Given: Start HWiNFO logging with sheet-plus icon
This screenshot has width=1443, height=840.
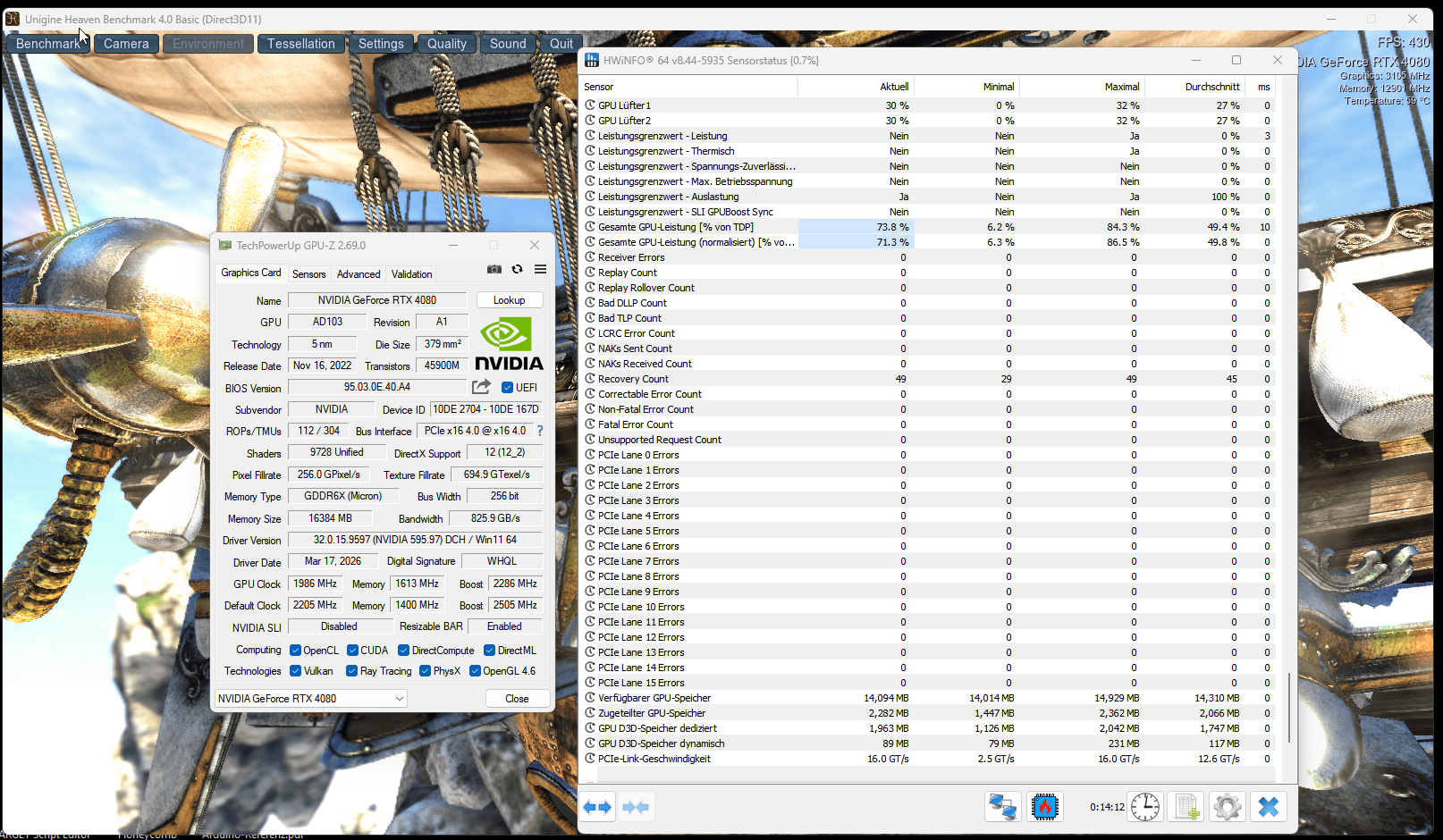Looking at the screenshot, I should tap(1186, 807).
